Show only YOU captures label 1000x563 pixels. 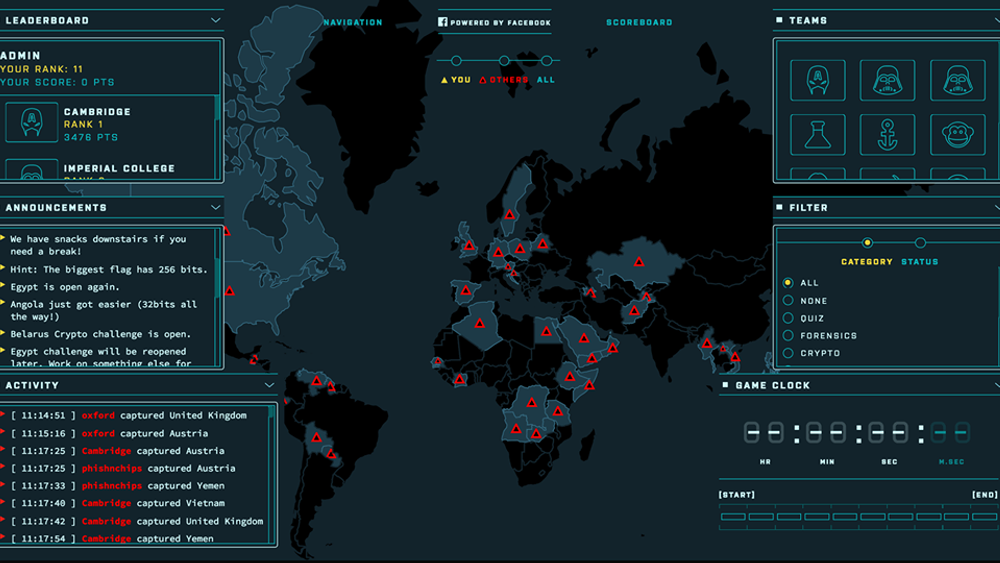tap(461, 80)
